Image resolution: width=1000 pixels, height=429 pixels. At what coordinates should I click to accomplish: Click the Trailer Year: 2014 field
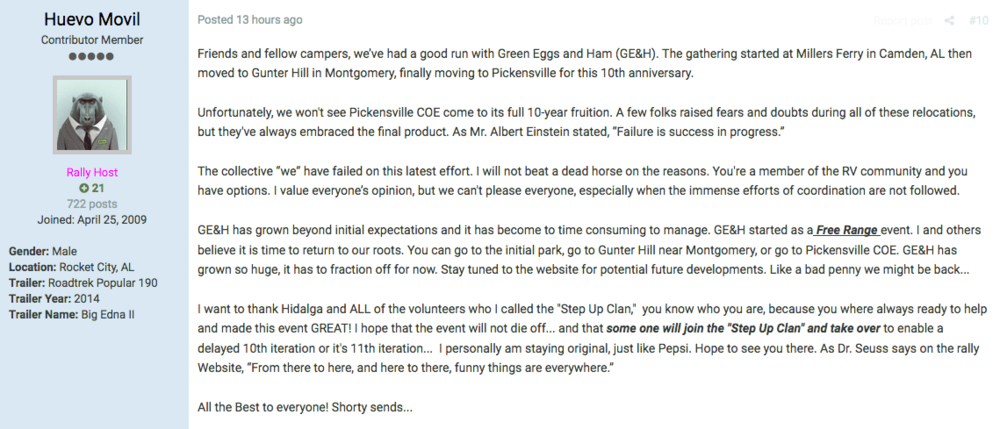55,297
